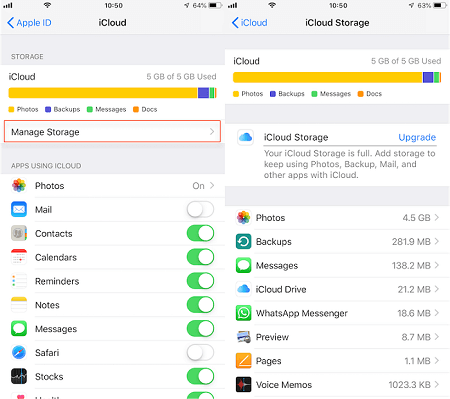Tap the iCloud cloud icon beside Upgrade
Viewport: 450px width, 399px height.
pos(246,137)
